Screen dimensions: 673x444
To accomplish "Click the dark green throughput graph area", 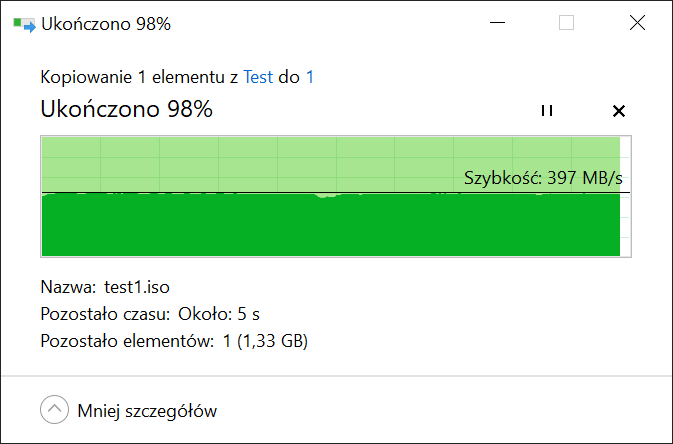I will (330, 225).
